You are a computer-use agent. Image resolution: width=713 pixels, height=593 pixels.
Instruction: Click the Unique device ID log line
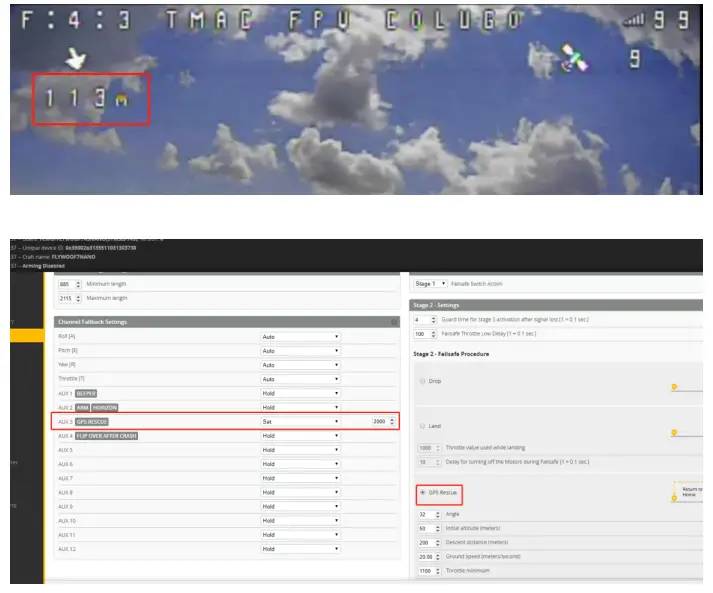[73, 248]
